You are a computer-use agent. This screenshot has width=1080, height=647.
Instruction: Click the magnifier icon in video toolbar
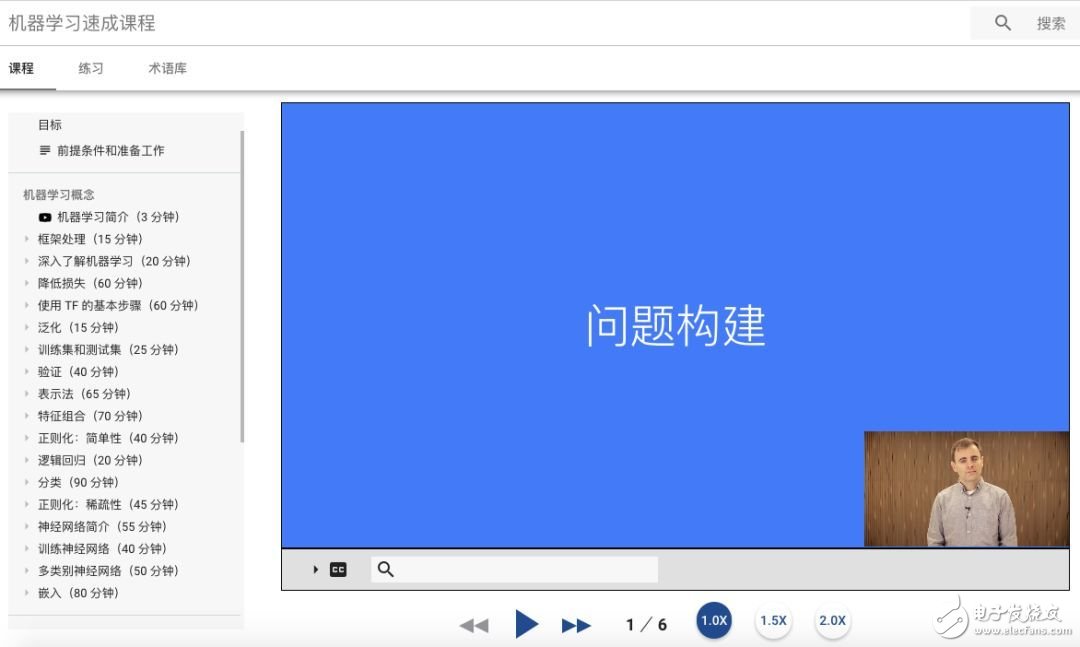386,570
